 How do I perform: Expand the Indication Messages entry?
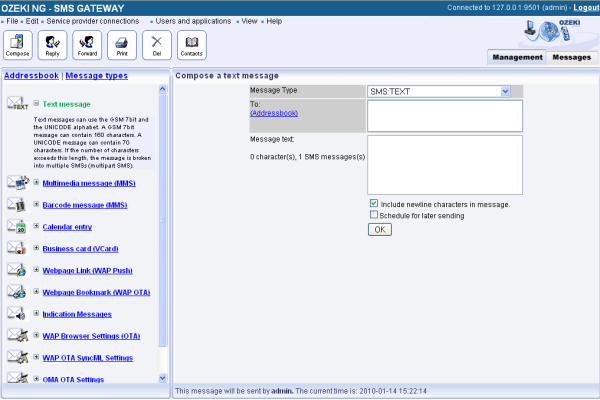pyautogui.click(x=36, y=313)
